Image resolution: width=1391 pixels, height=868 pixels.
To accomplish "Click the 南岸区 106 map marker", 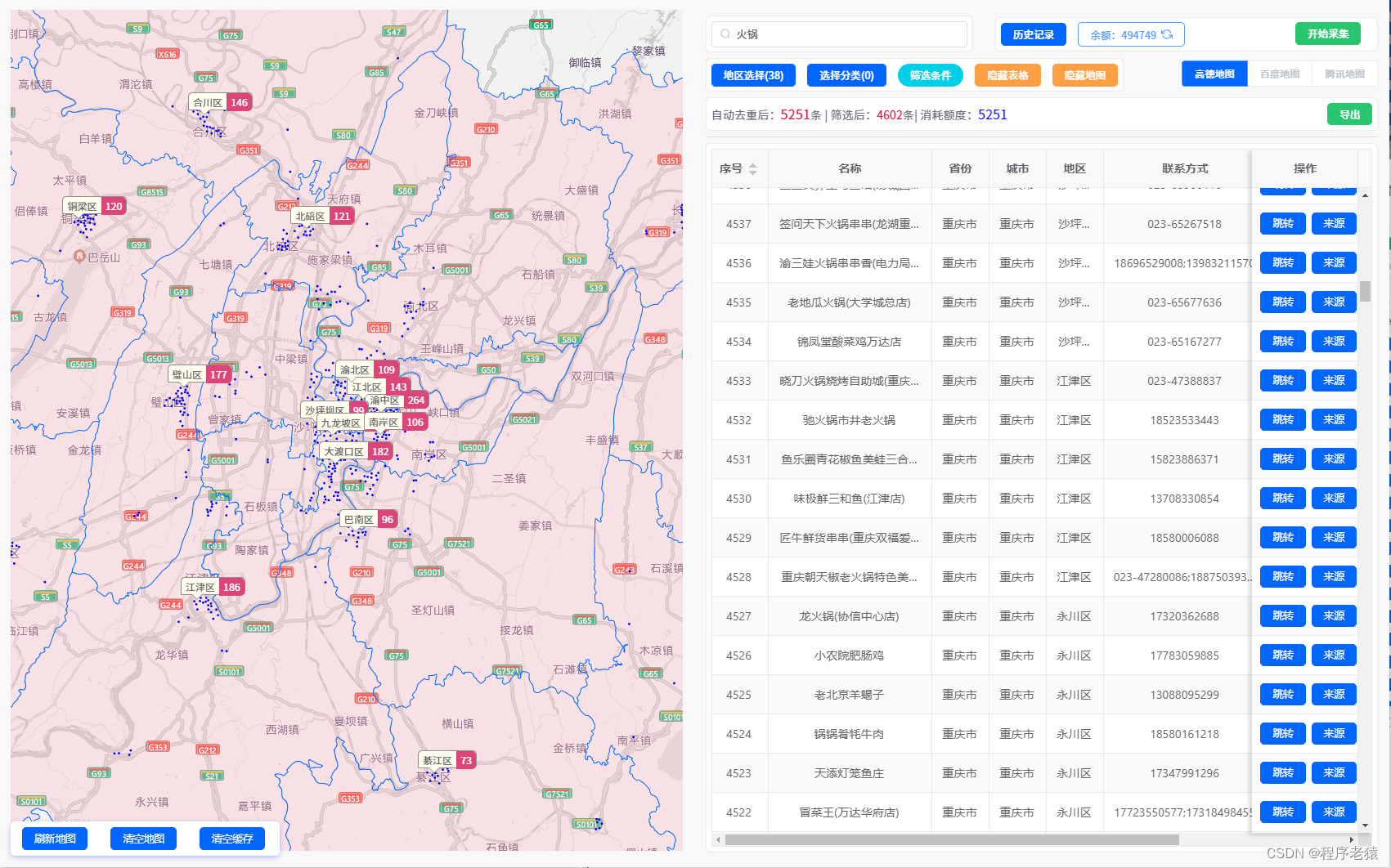I will click(x=397, y=422).
